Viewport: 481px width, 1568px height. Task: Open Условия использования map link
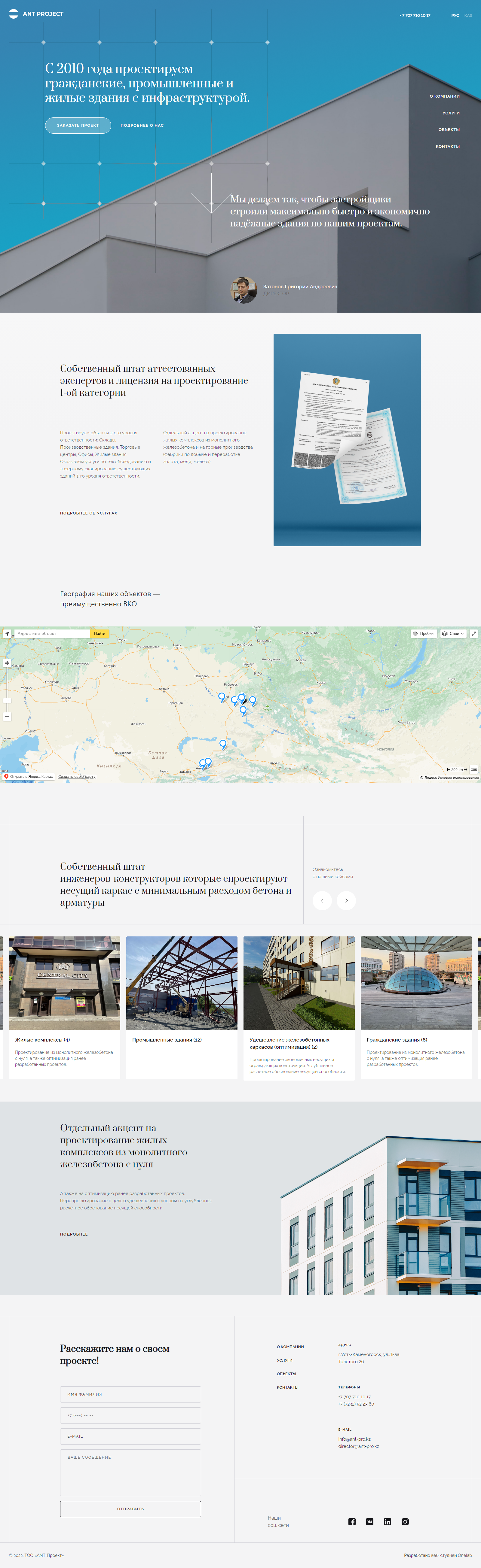click(x=458, y=778)
